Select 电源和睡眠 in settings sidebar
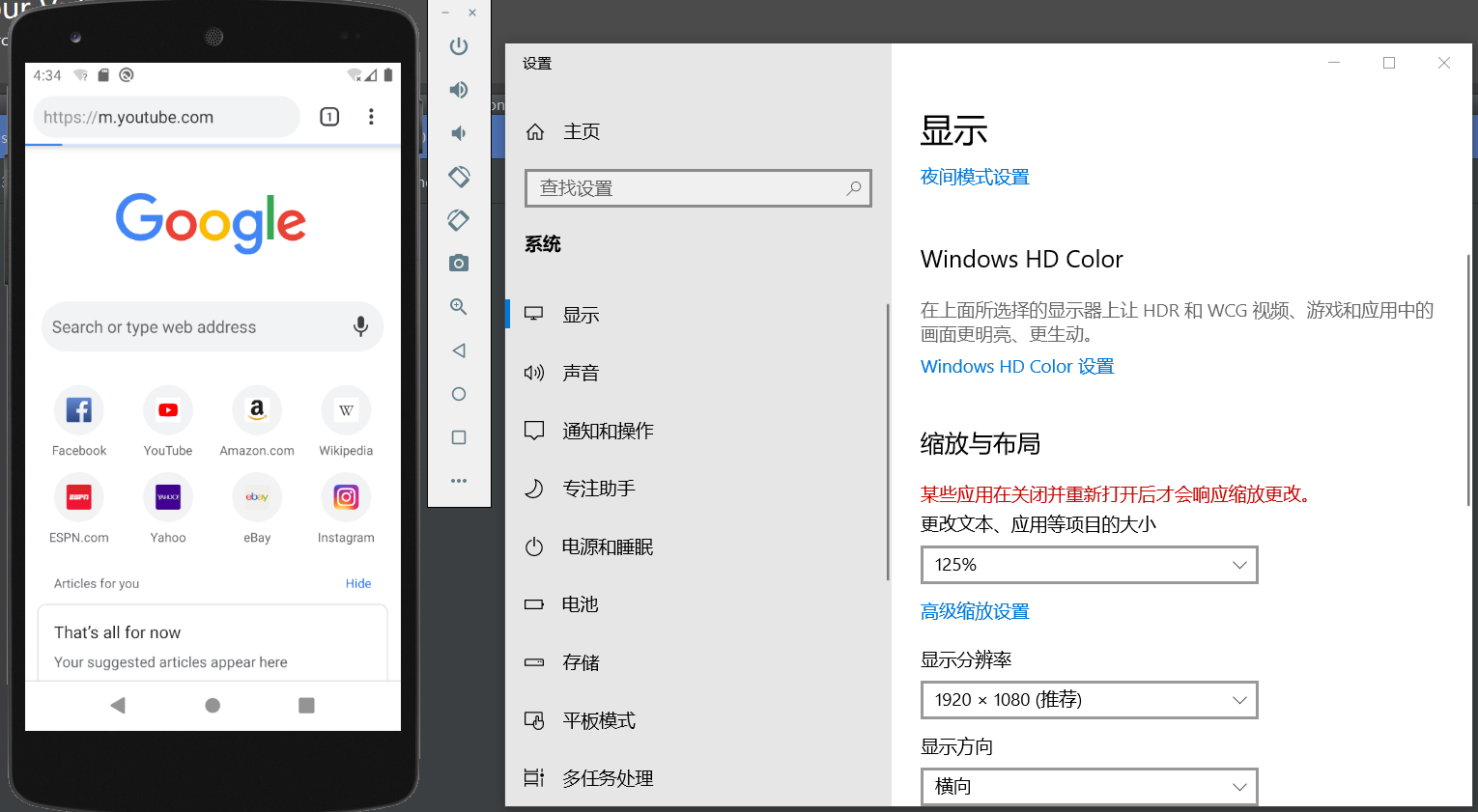 [697, 546]
